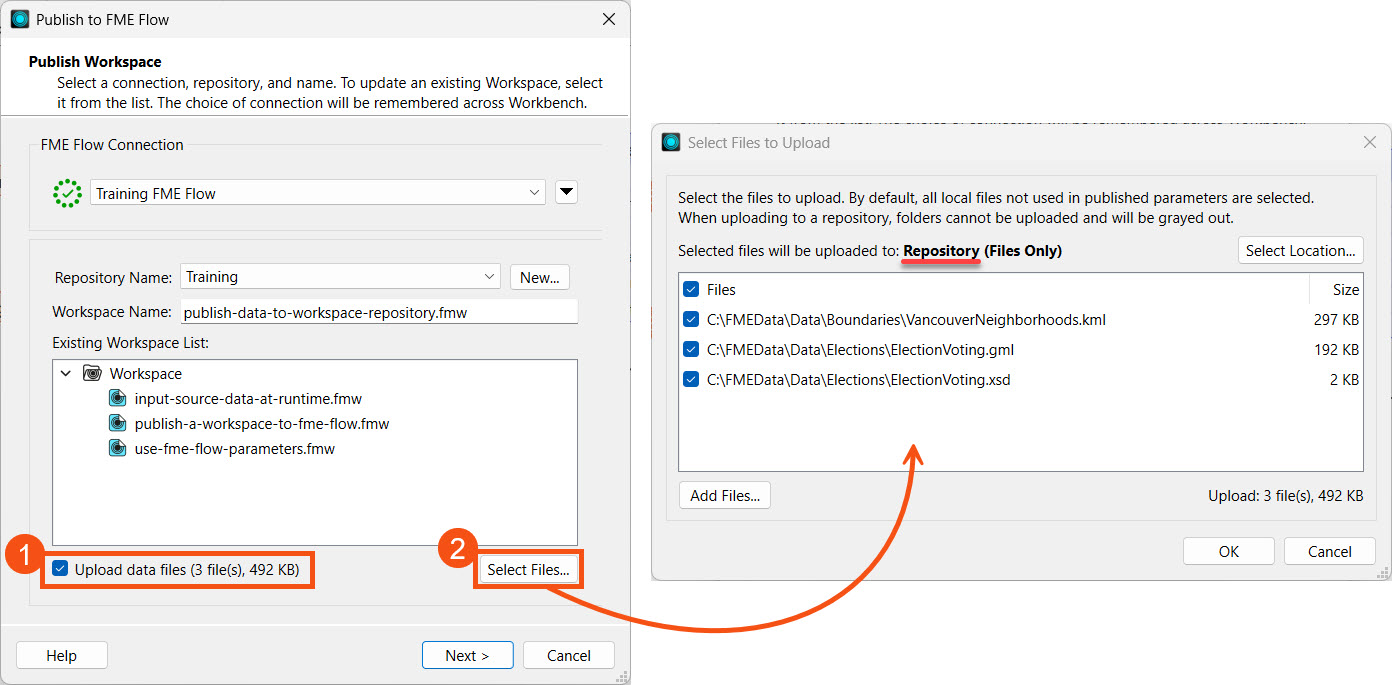
Task: Click the black arrow connection options button
Action: [x=566, y=193]
